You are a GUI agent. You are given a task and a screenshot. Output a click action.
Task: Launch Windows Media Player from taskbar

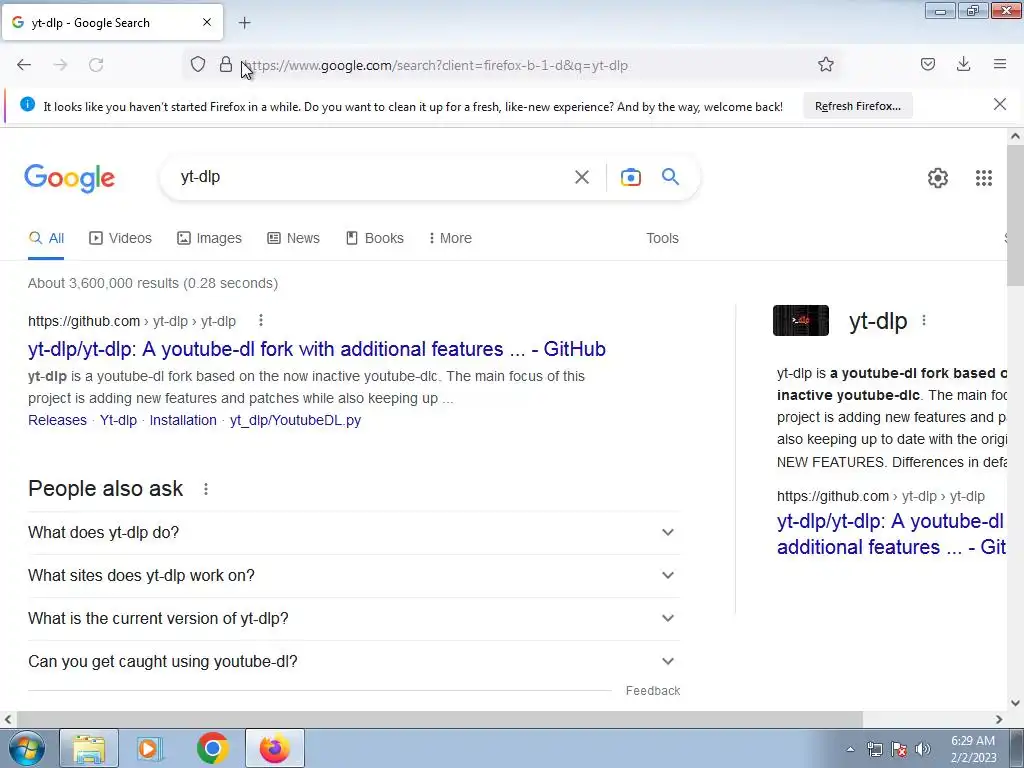pyautogui.click(x=150, y=748)
